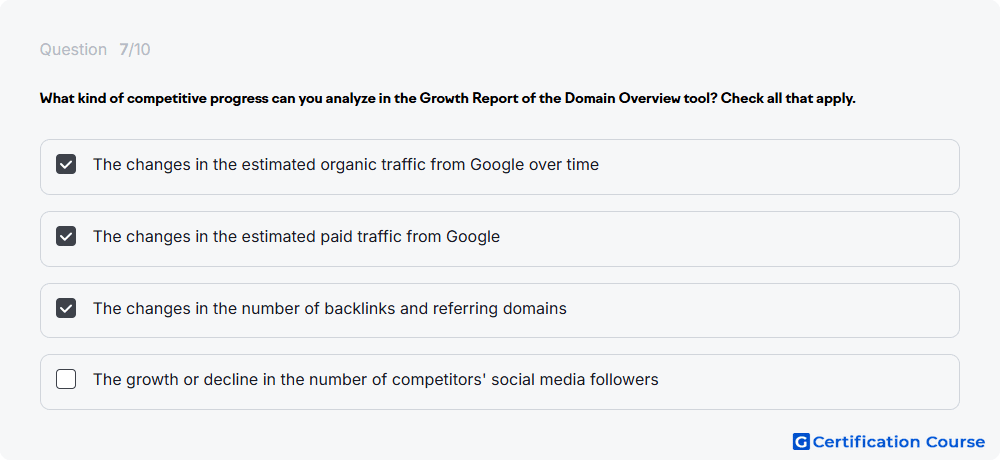
Task: Select the 'competitors' social media followers' answer text
Action: (x=376, y=380)
